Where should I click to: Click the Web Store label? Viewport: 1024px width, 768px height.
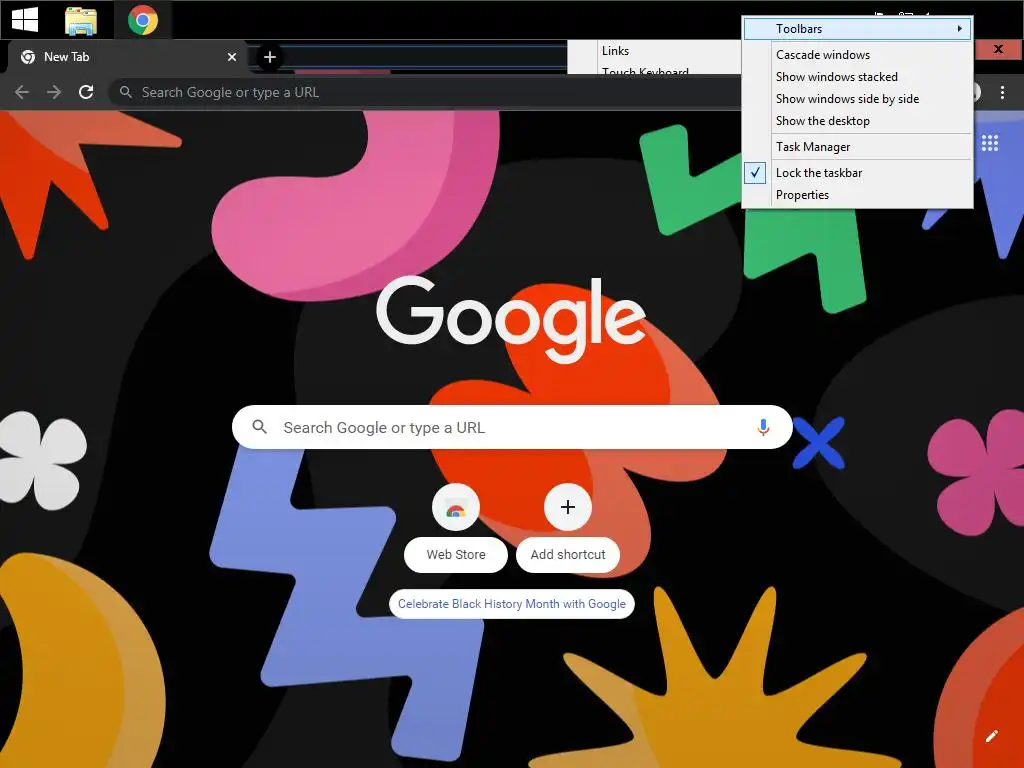(x=456, y=554)
